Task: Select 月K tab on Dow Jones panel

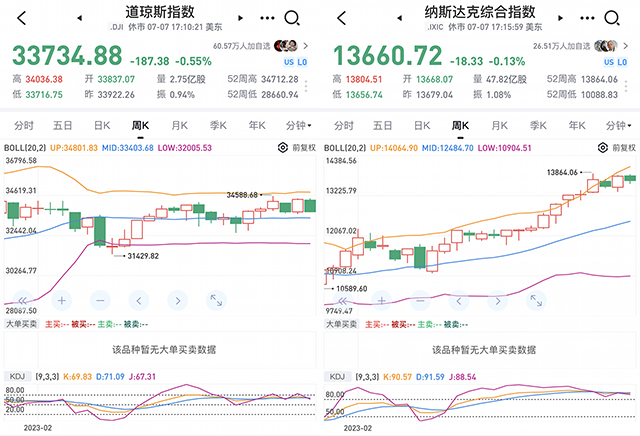Action: [180, 125]
